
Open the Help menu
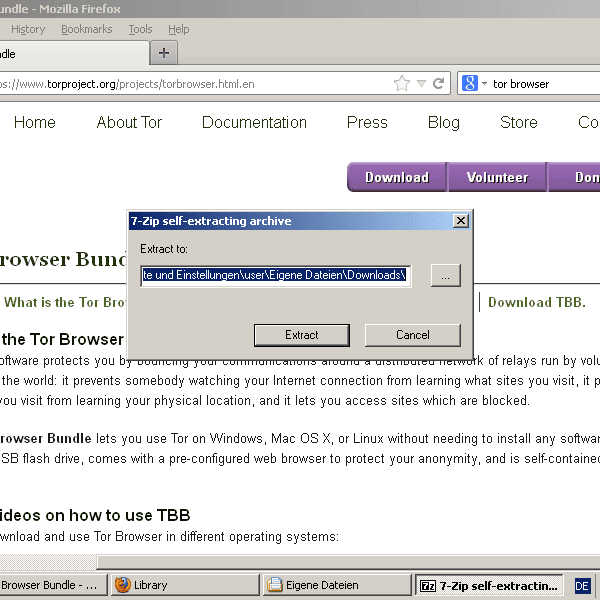(179, 29)
